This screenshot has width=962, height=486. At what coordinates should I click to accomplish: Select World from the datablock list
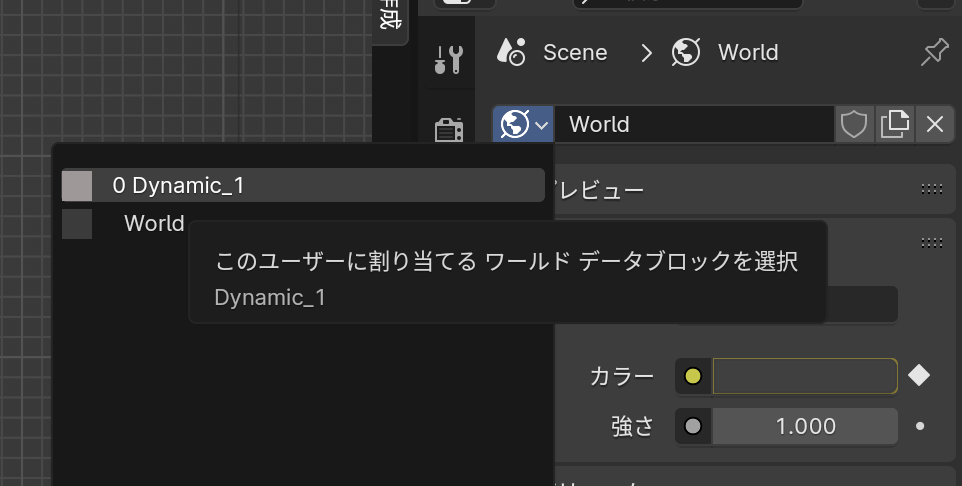(x=153, y=223)
